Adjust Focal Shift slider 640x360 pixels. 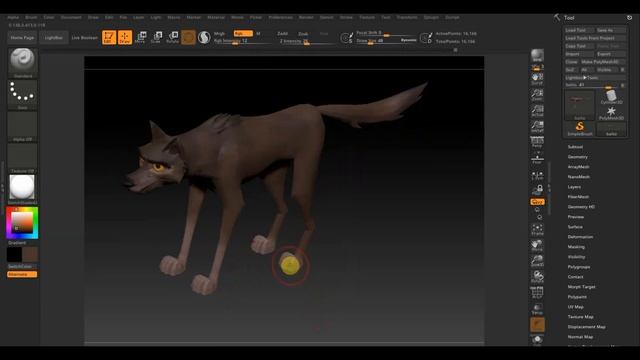coord(386,33)
